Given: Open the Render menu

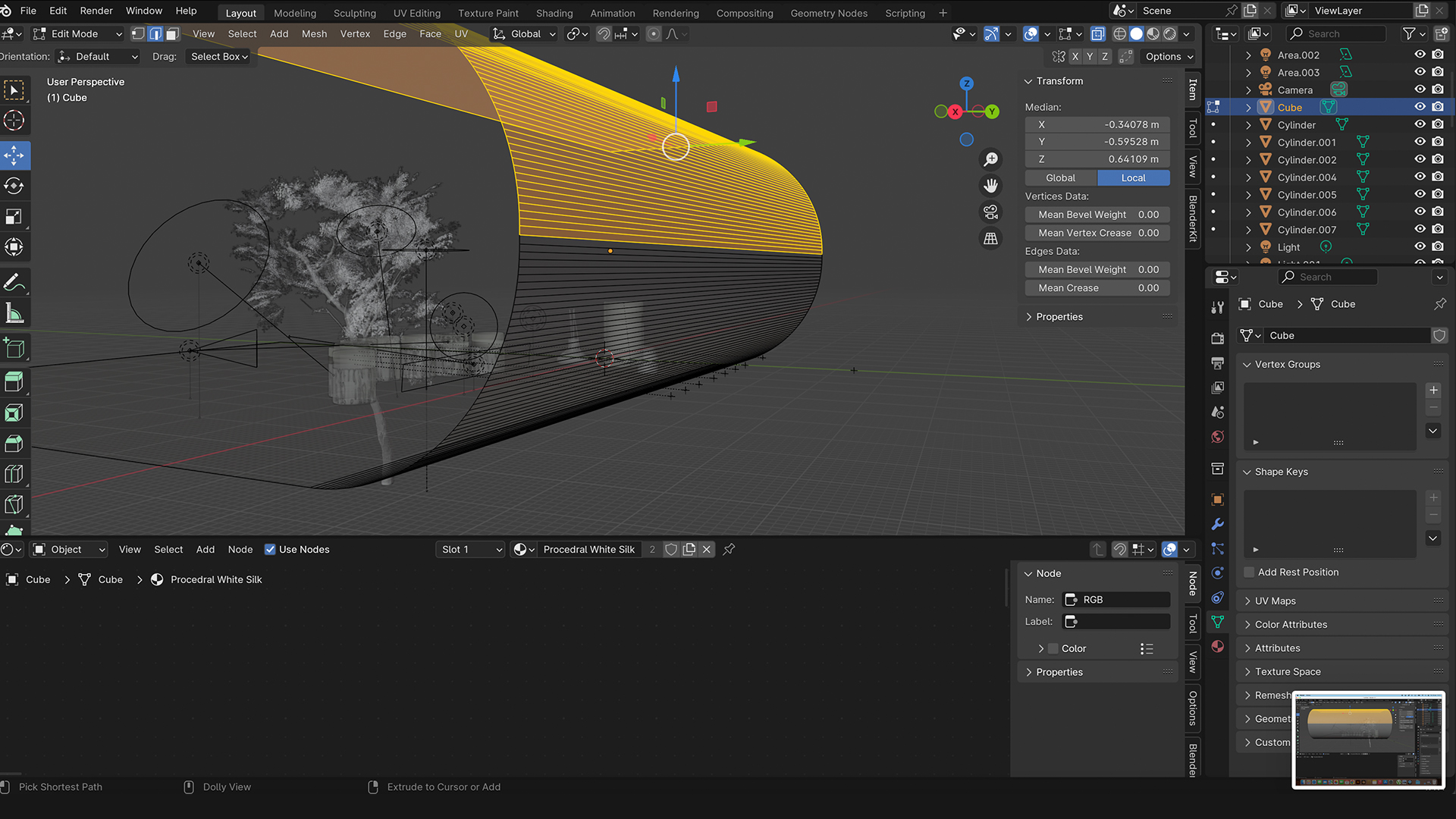Looking at the screenshot, I should (x=96, y=11).
